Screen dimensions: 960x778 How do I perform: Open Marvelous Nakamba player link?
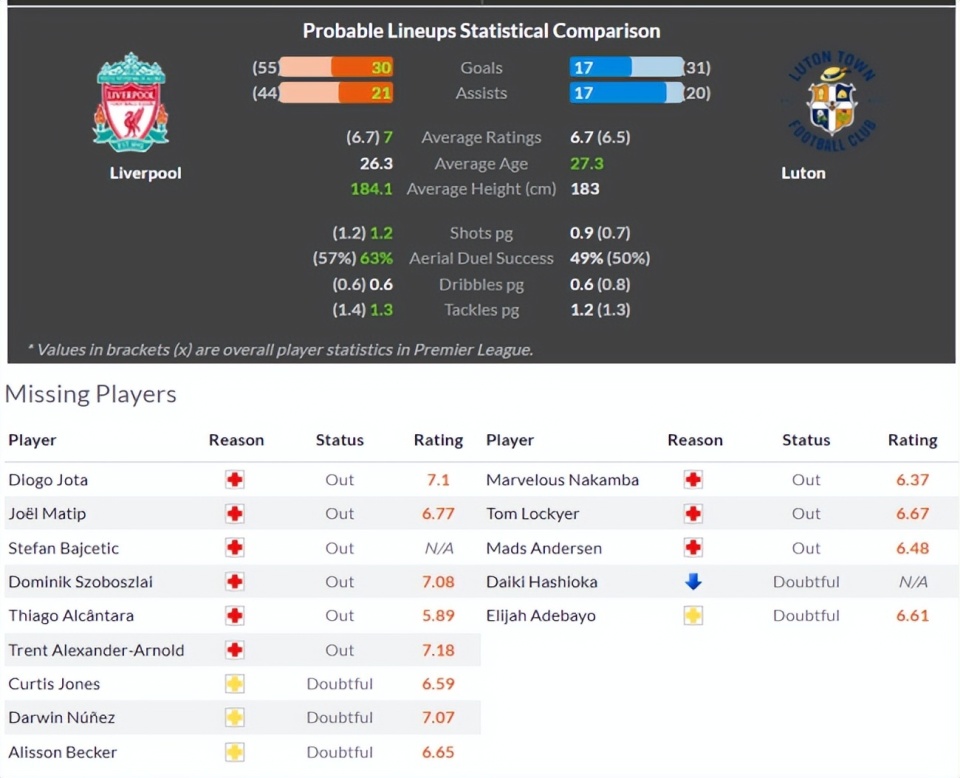pos(562,480)
